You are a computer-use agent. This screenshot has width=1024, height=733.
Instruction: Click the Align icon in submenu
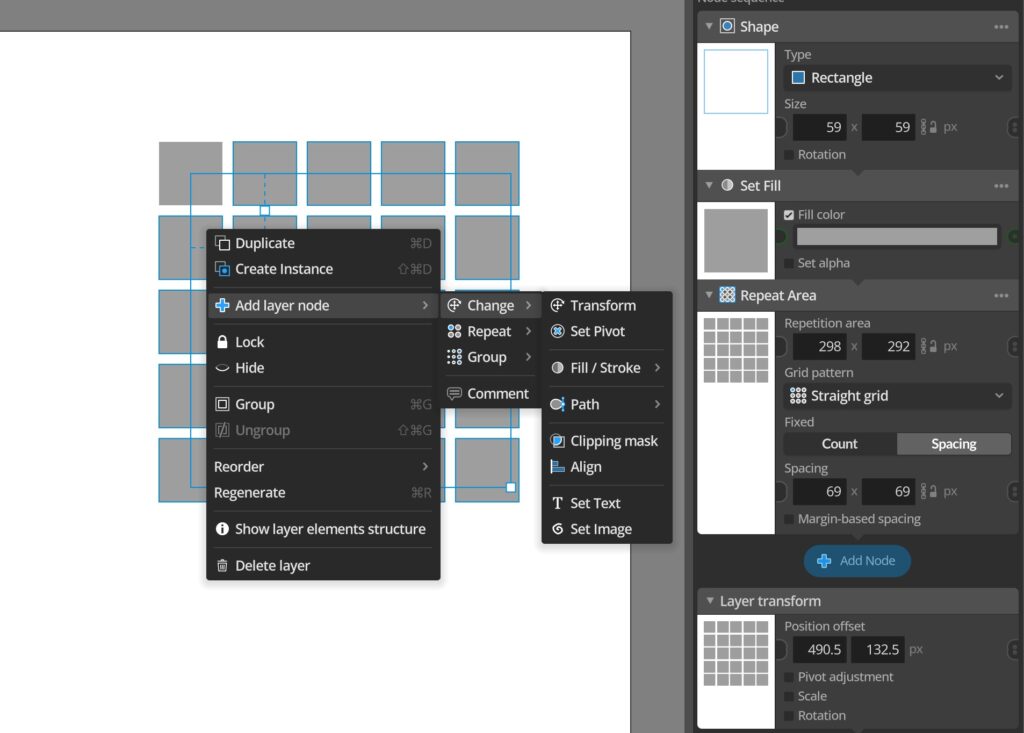[558, 467]
